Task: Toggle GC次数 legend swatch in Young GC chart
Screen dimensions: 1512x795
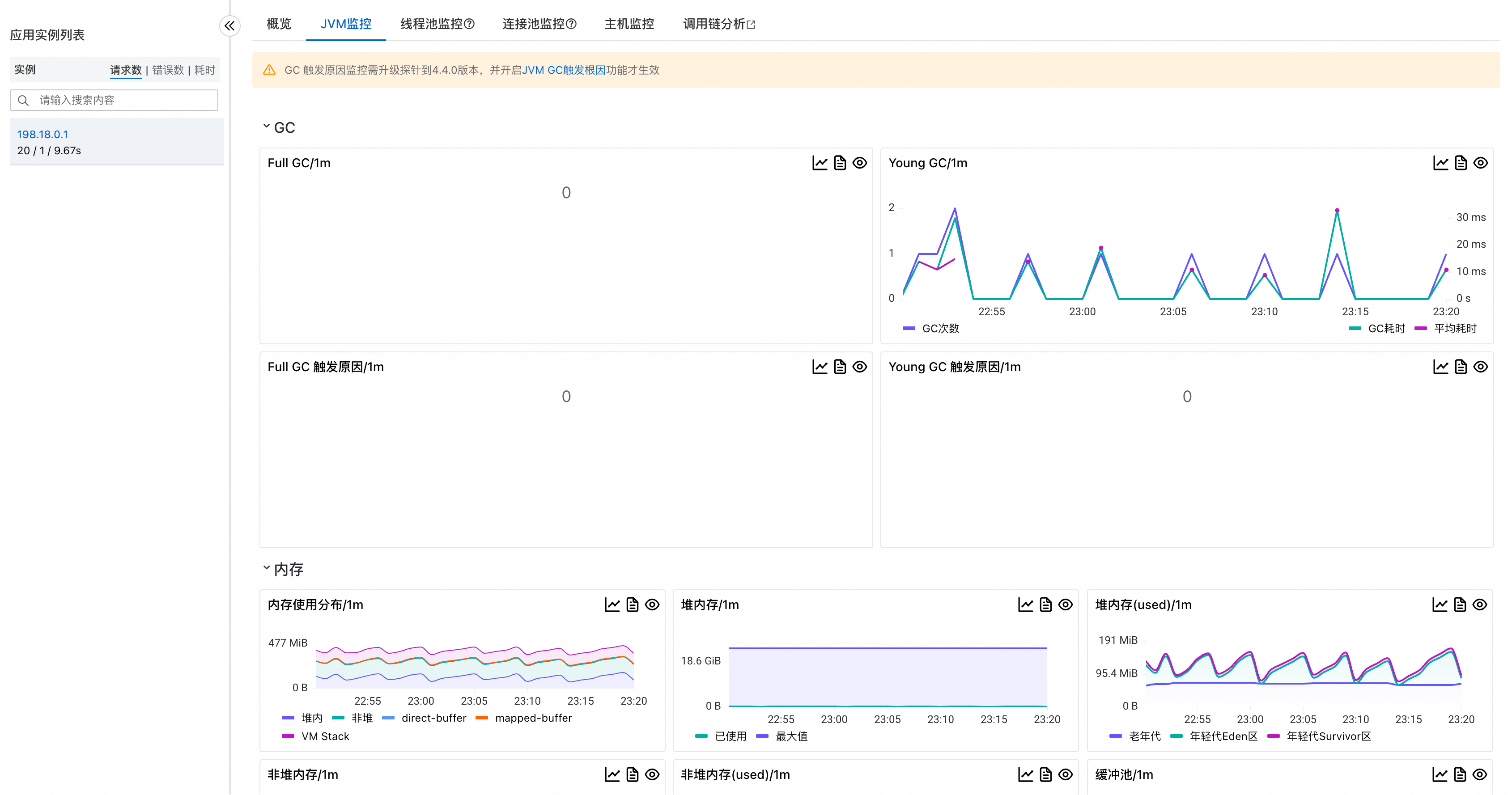Action: click(909, 329)
